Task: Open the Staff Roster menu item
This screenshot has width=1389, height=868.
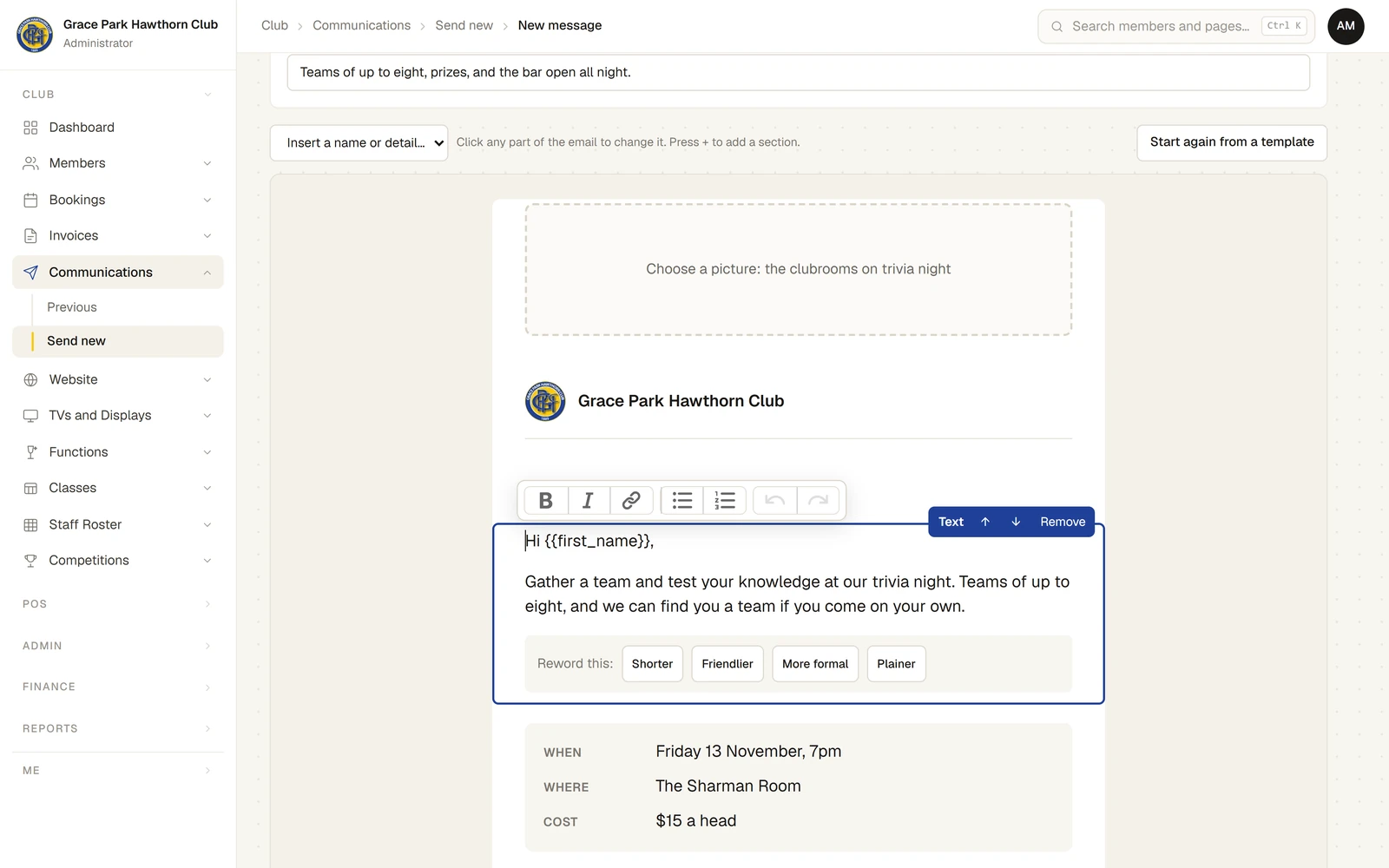Action: [118, 524]
